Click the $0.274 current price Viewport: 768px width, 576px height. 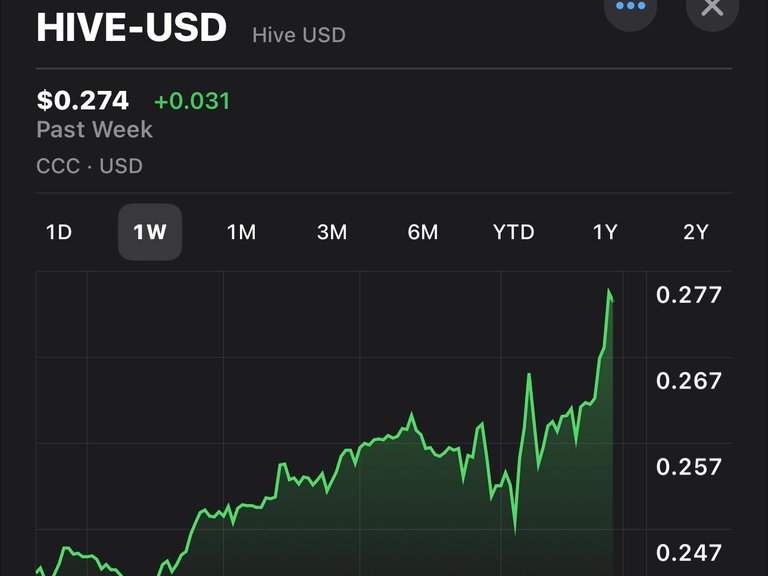pyautogui.click(x=83, y=100)
